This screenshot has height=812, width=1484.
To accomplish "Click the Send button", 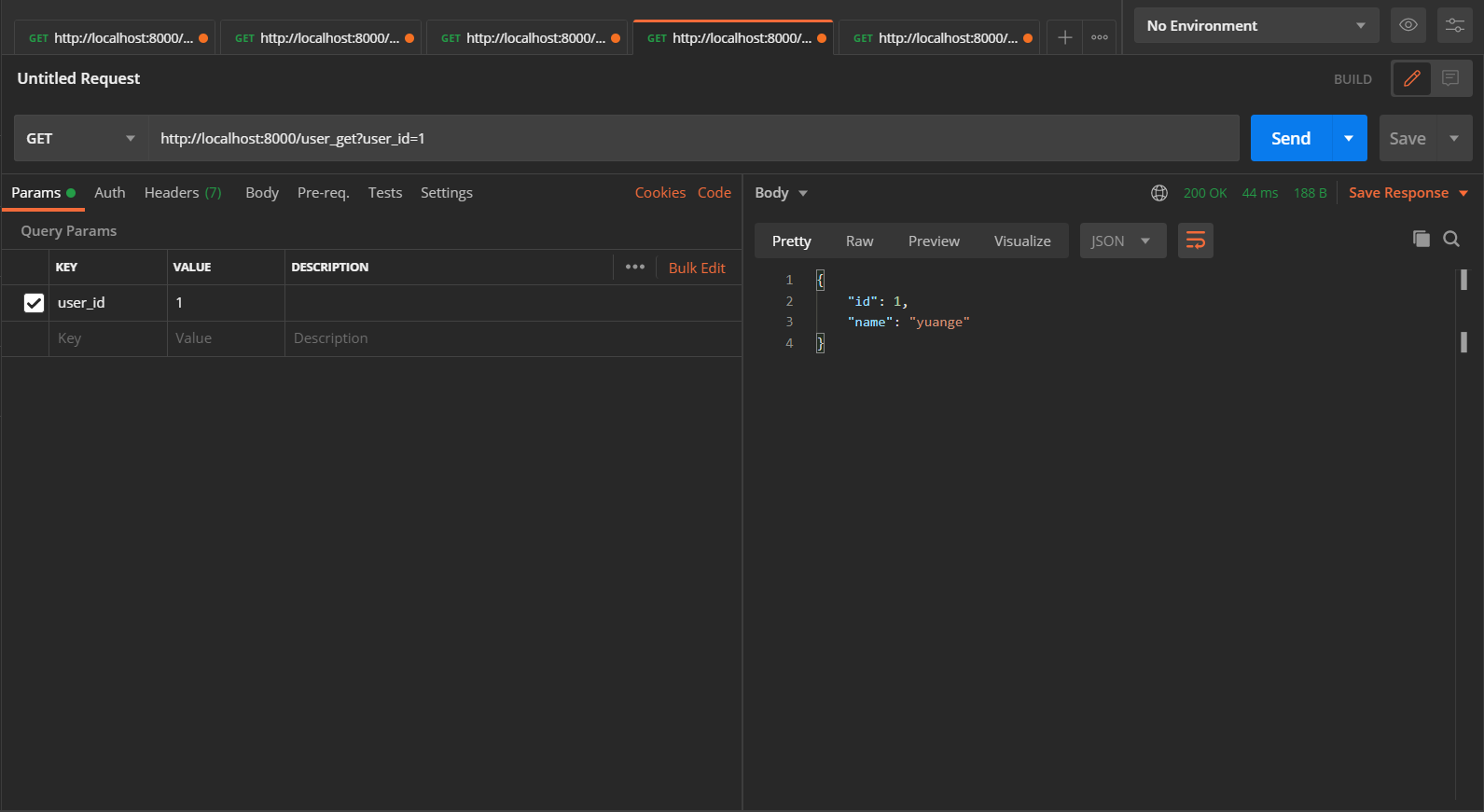I will click(x=1291, y=138).
